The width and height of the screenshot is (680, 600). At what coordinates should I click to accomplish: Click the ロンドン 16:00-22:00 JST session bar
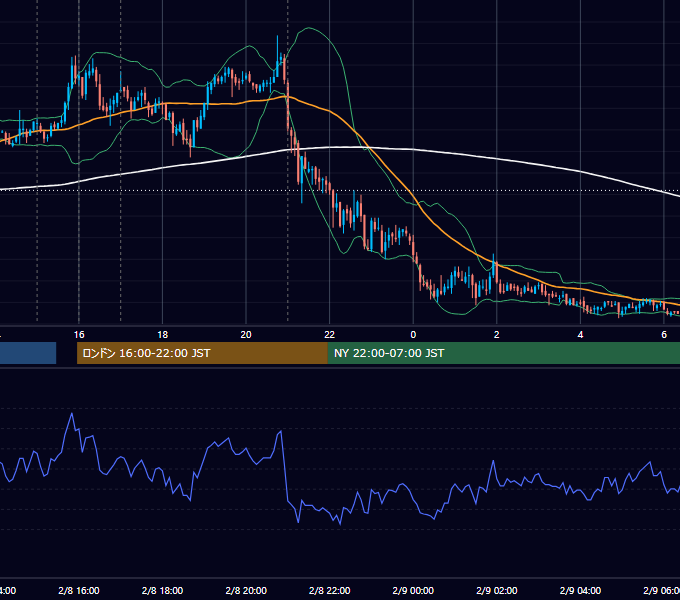202,353
